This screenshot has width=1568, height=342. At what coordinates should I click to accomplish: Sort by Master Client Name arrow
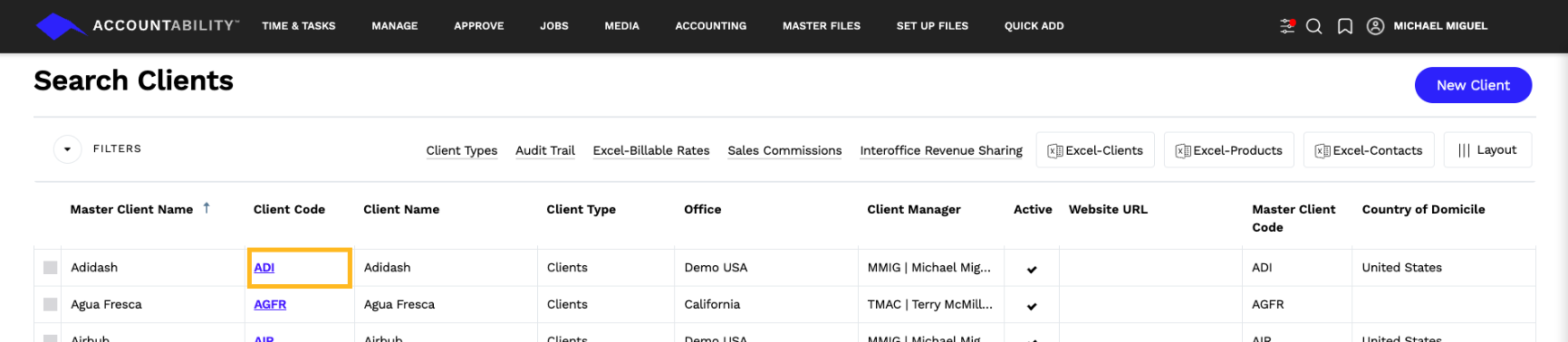207,208
